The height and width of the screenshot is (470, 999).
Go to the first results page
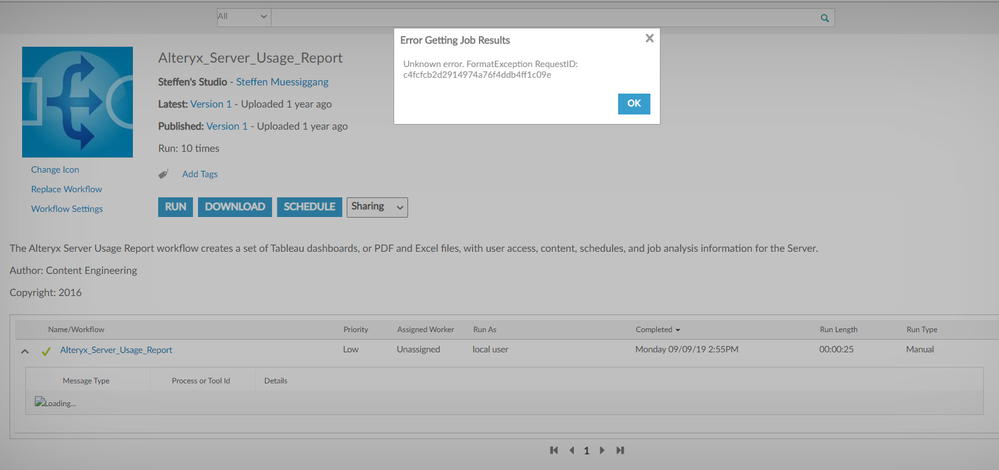[x=554, y=450]
